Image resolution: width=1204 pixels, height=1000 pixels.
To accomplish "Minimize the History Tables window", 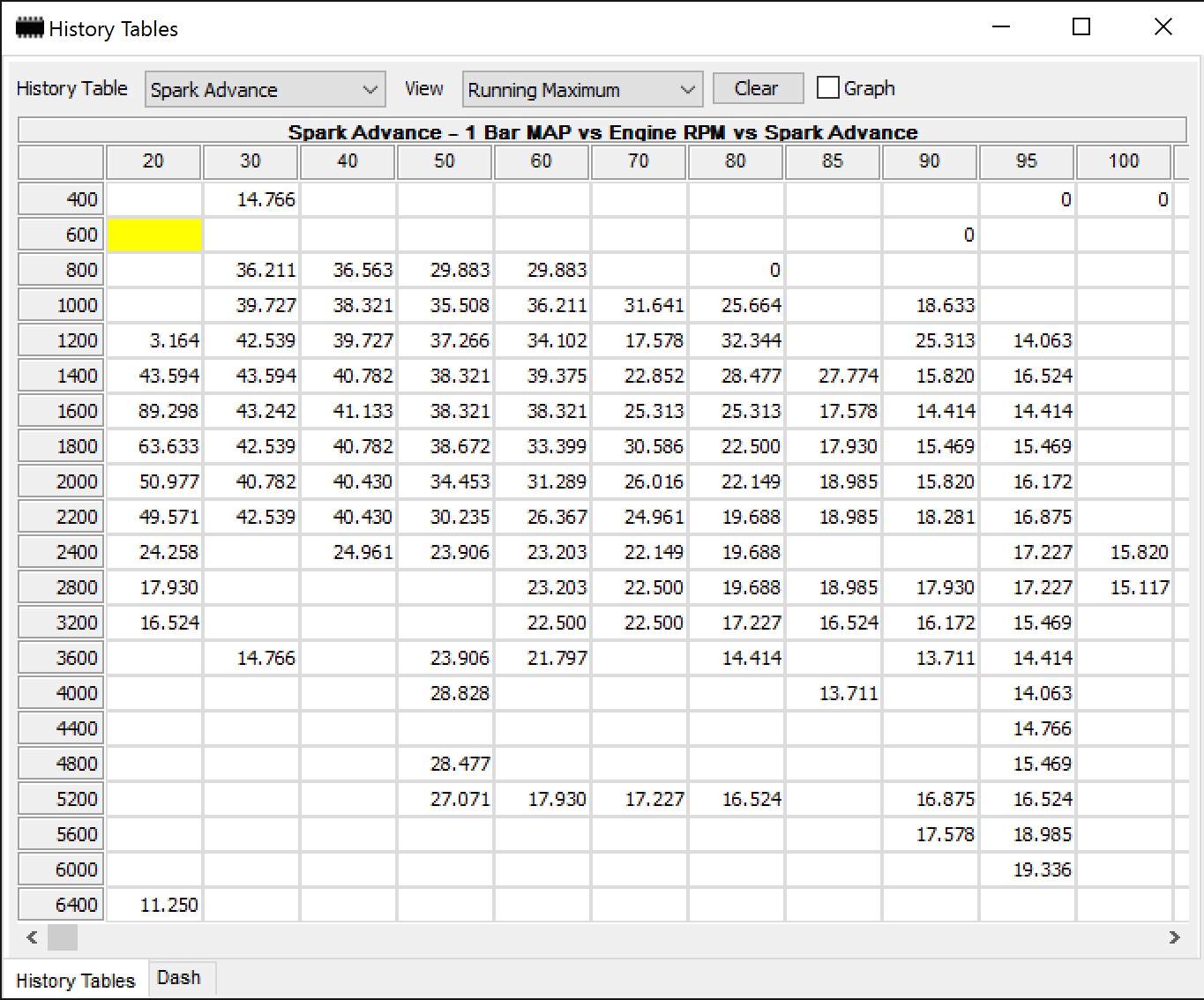I will click(1001, 27).
